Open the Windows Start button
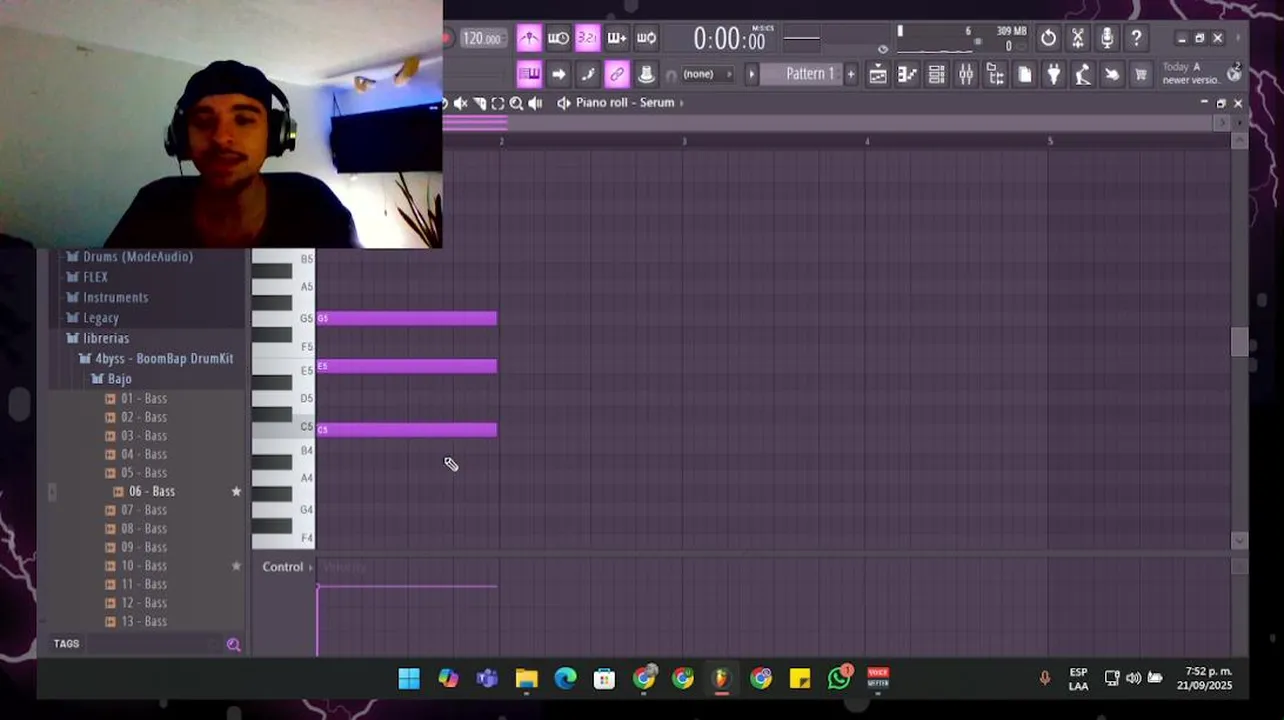Image resolution: width=1284 pixels, height=720 pixels. tap(409, 679)
